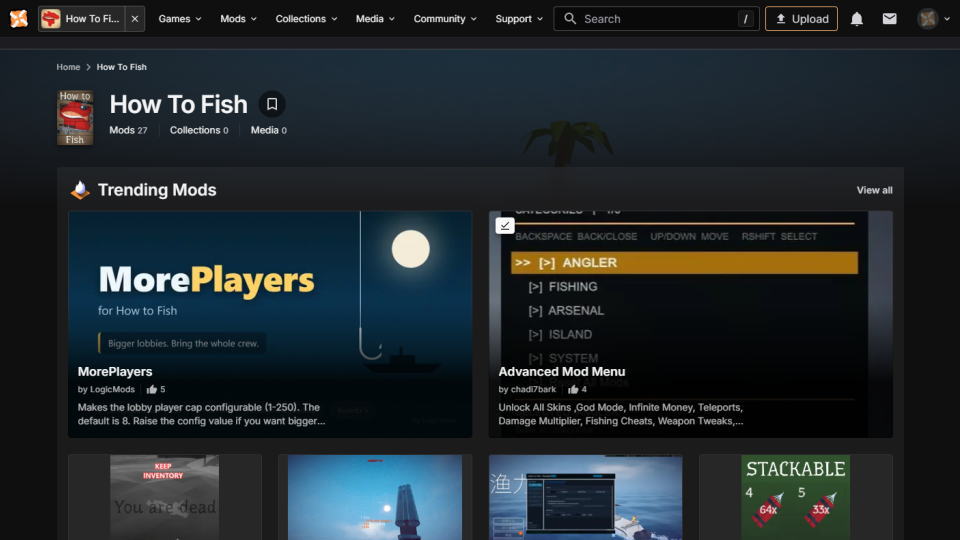Click MorePlayers description text
The image size is (960, 540).
[x=201, y=414]
